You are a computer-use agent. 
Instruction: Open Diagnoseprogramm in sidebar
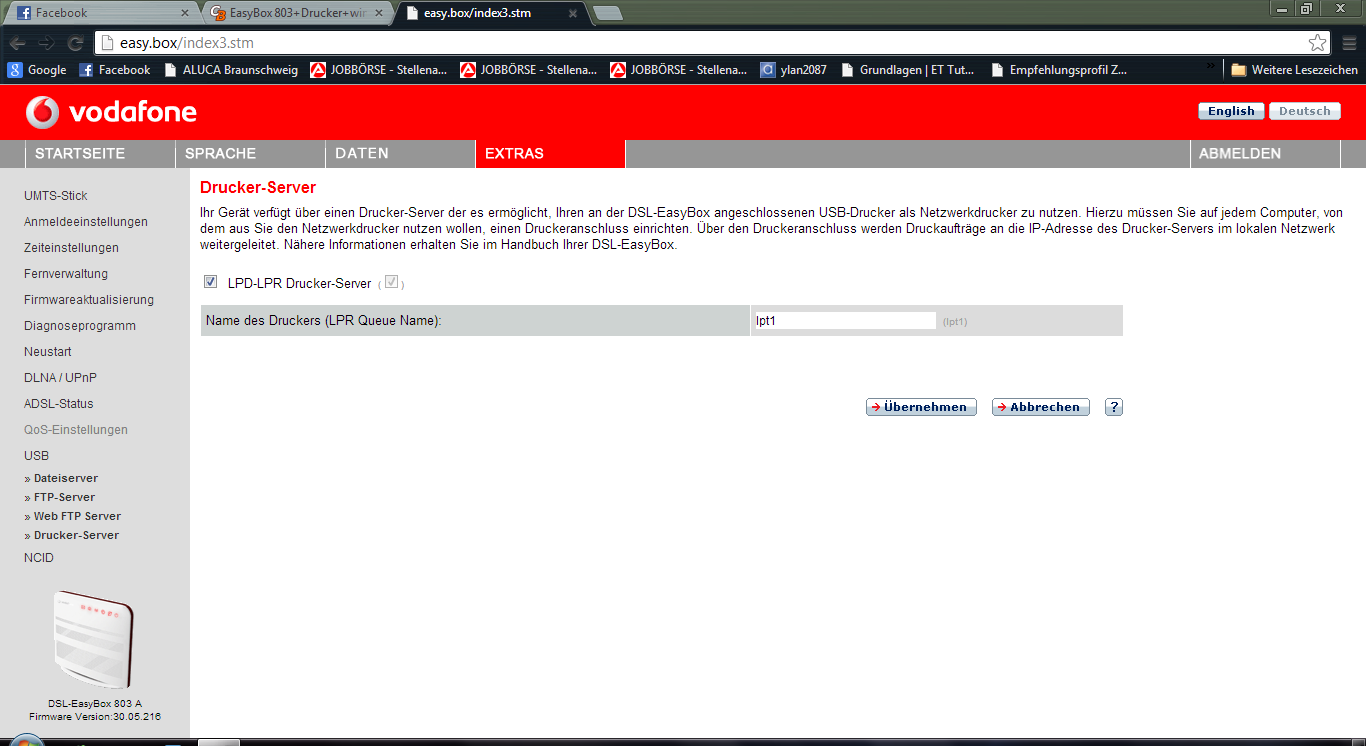(80, 326)
